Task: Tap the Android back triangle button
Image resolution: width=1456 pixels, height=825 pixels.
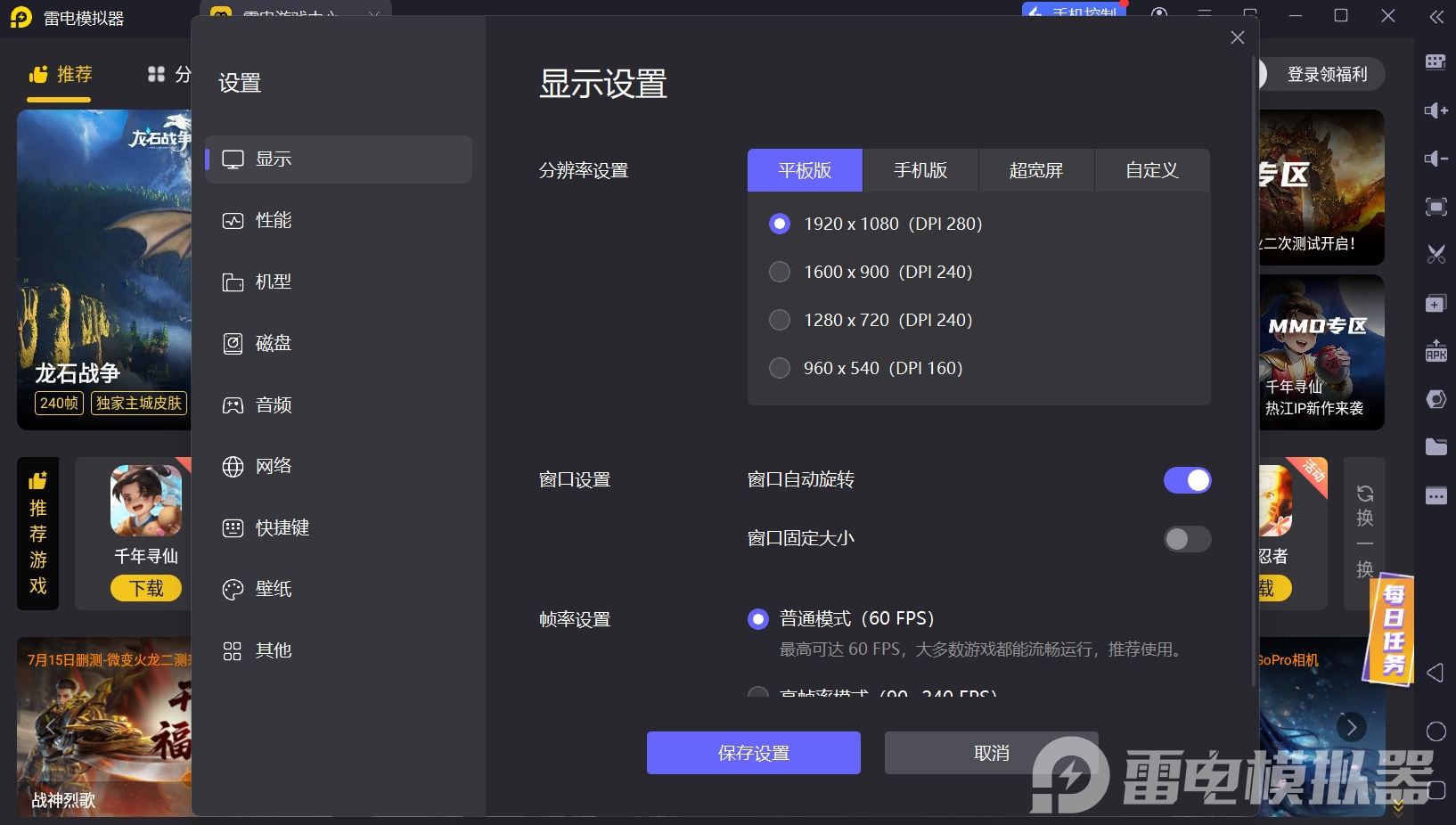Action: (1435, 673)
